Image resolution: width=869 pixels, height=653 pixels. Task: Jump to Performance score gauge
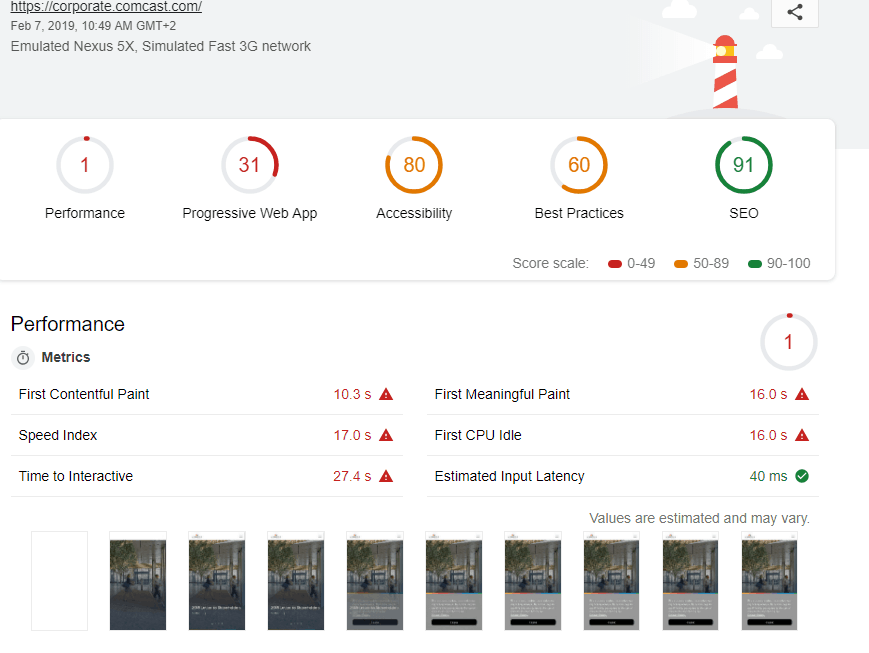point(85,166)
